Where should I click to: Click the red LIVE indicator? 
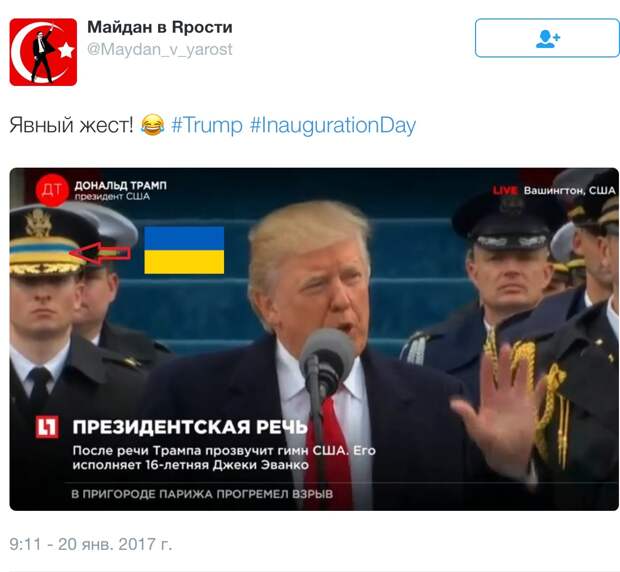point(505,191)
